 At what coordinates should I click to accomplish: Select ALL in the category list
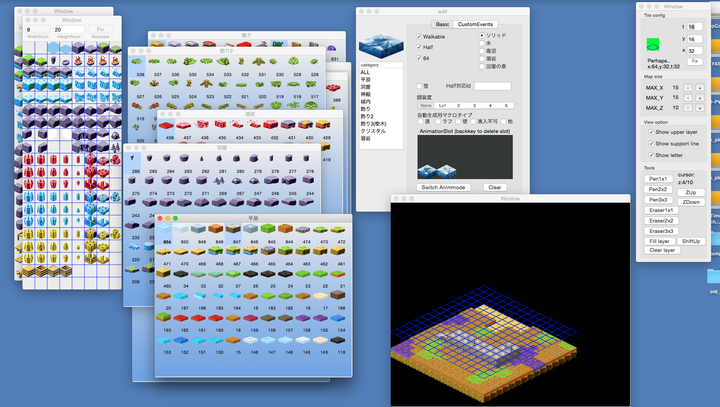(x=365, y=73)
